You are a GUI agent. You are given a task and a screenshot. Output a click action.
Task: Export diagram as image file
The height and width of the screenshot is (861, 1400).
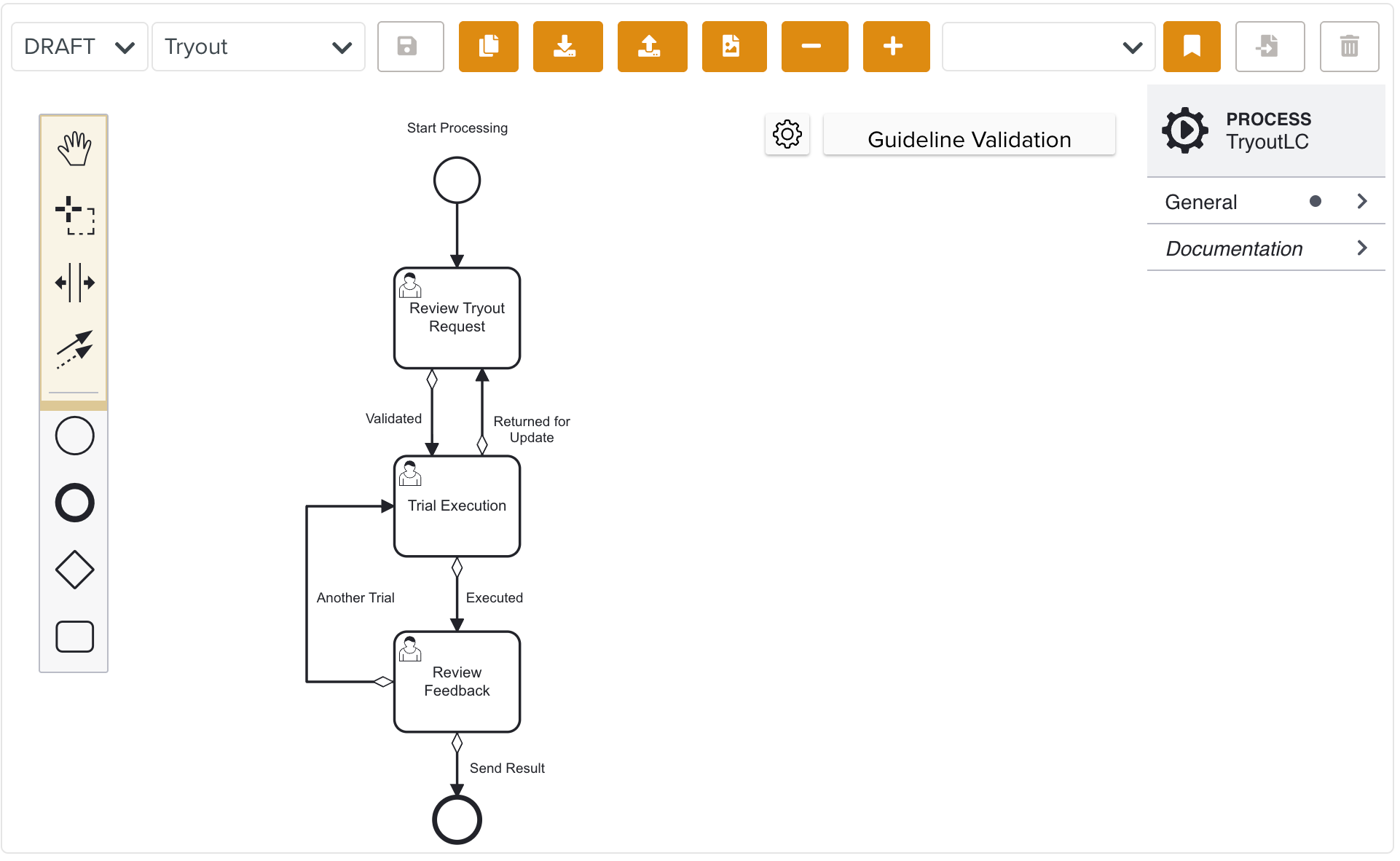tap(734, 47)
